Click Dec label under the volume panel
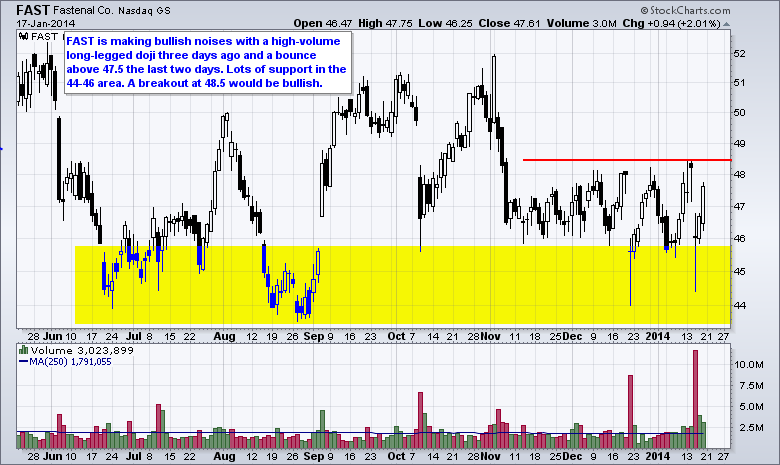Image resolution: width=780 pixels, height=465 pixels. [572, 456]
